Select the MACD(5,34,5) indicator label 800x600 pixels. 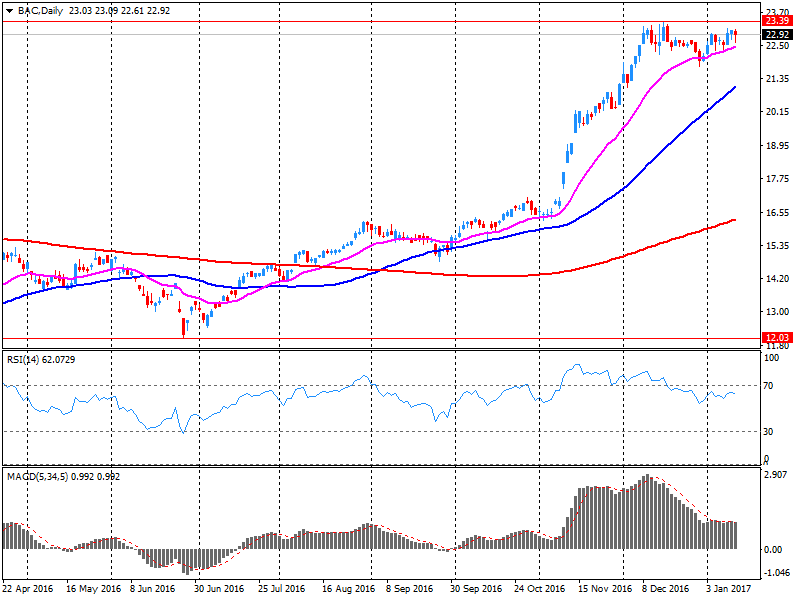coord(64,477)
